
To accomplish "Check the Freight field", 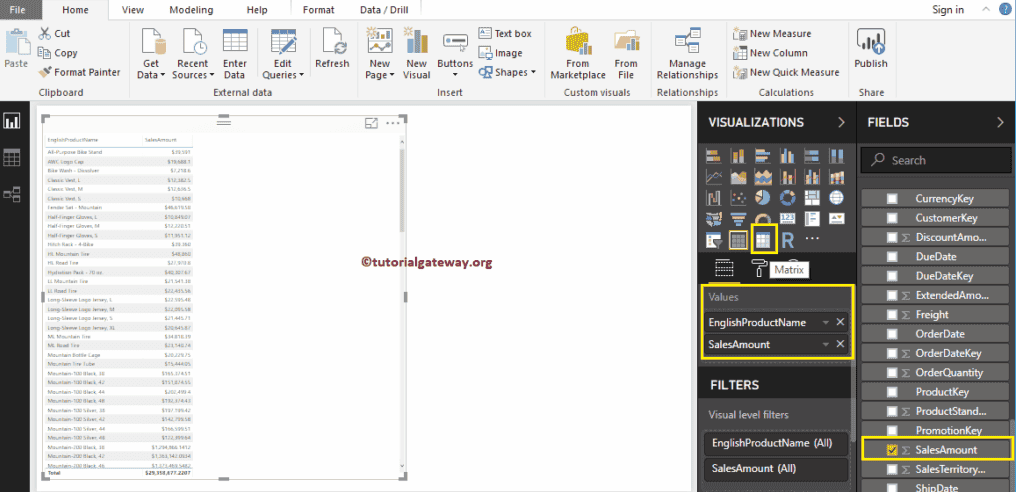I will click(892, 314).
